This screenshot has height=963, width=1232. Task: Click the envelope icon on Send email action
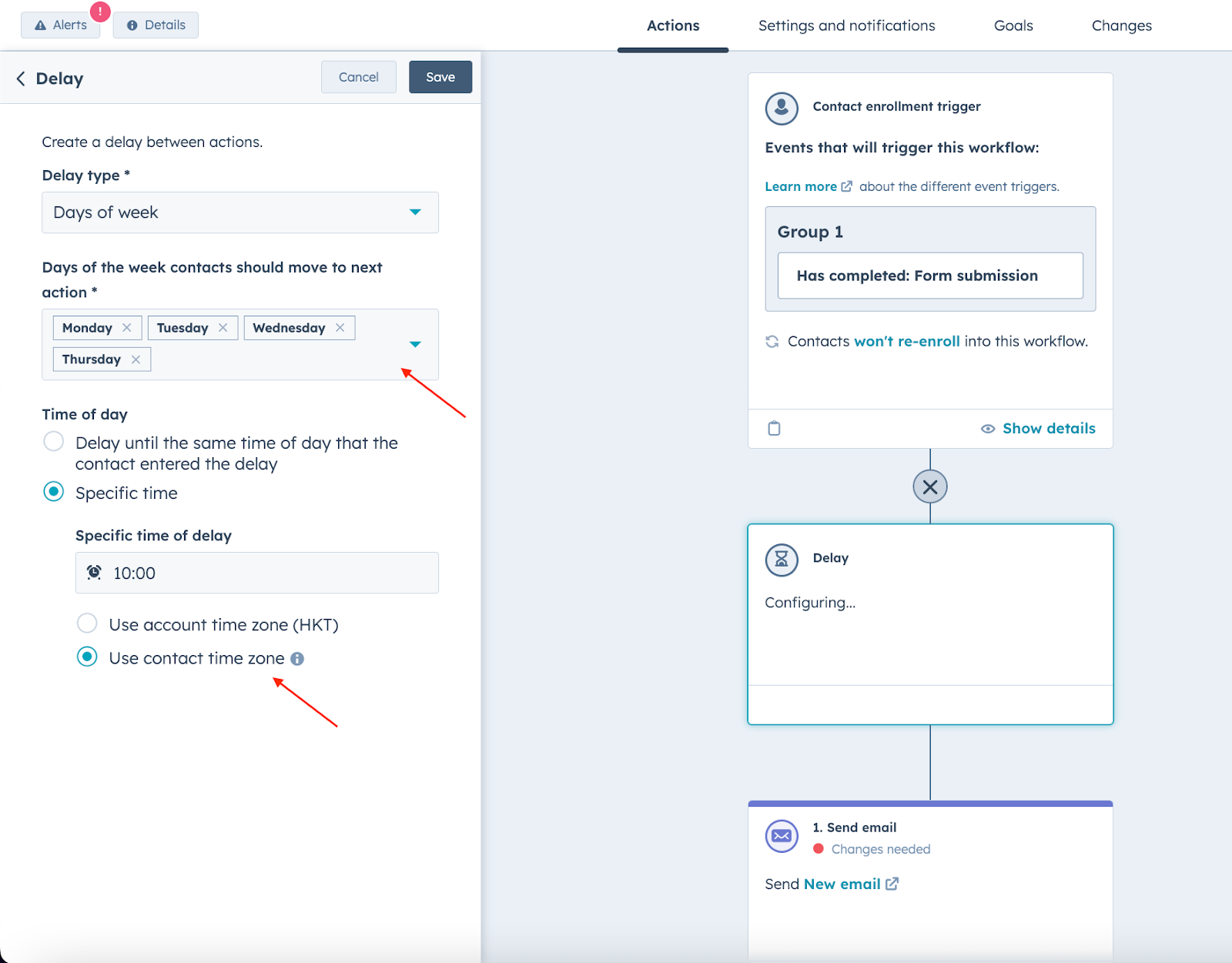(x=782, y=836)
